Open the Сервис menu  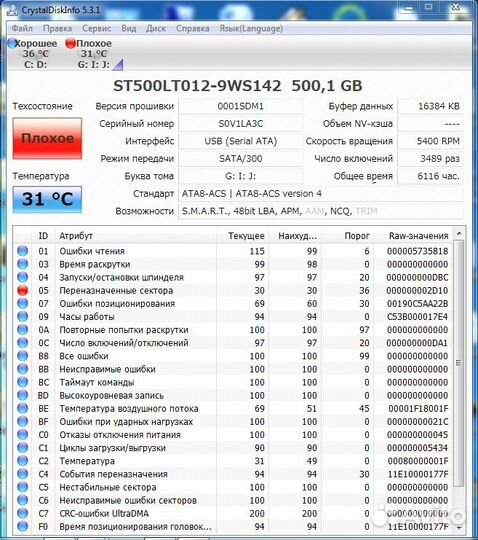pyautogui.click(x=96, y=28)
